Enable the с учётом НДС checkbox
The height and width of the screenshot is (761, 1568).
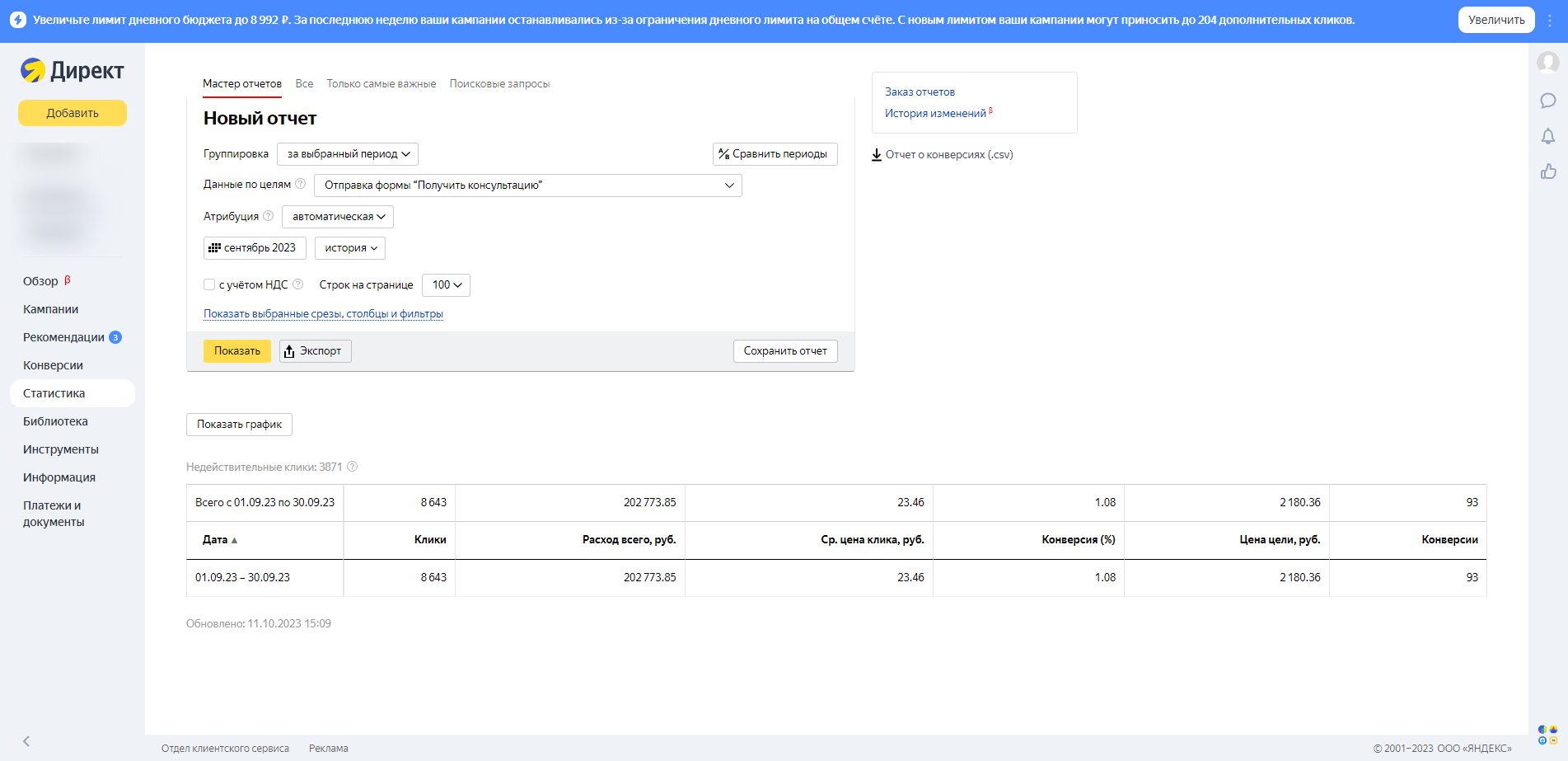(209, 284)
